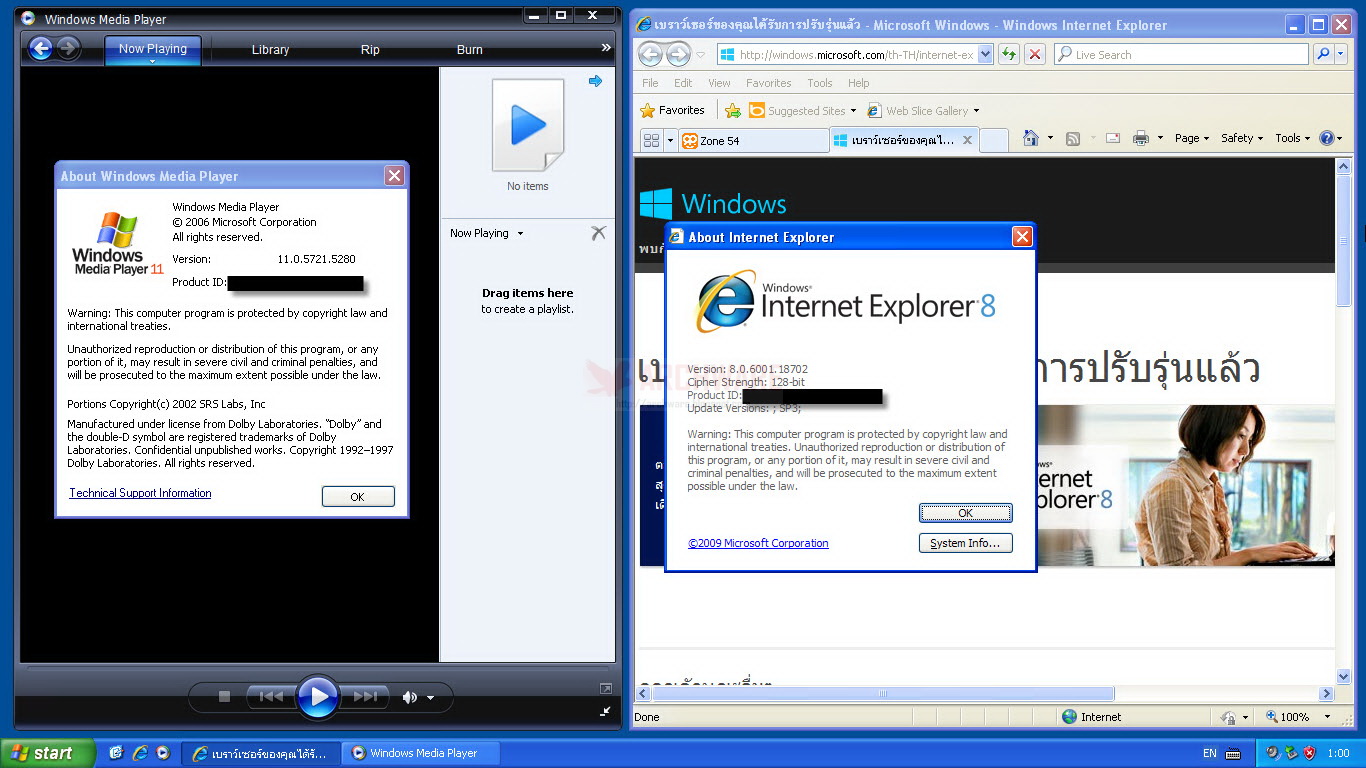Viewport: 1366px width, 768px height.
Task: Open the recent pages dropdown beside IE navigation arrows
Action: (702, 55)
